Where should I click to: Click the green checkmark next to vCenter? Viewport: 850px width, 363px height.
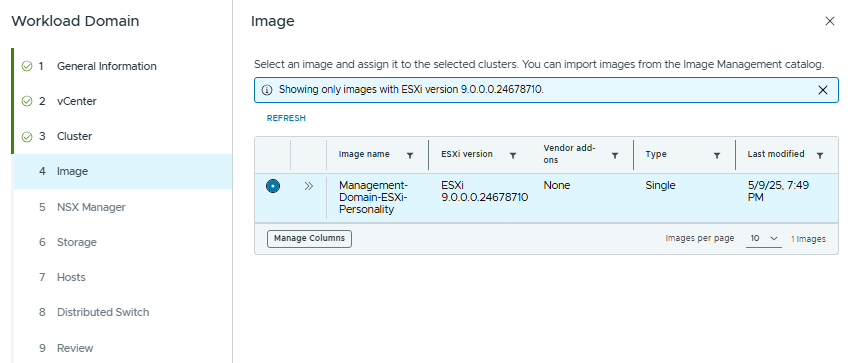coord(27,101)
